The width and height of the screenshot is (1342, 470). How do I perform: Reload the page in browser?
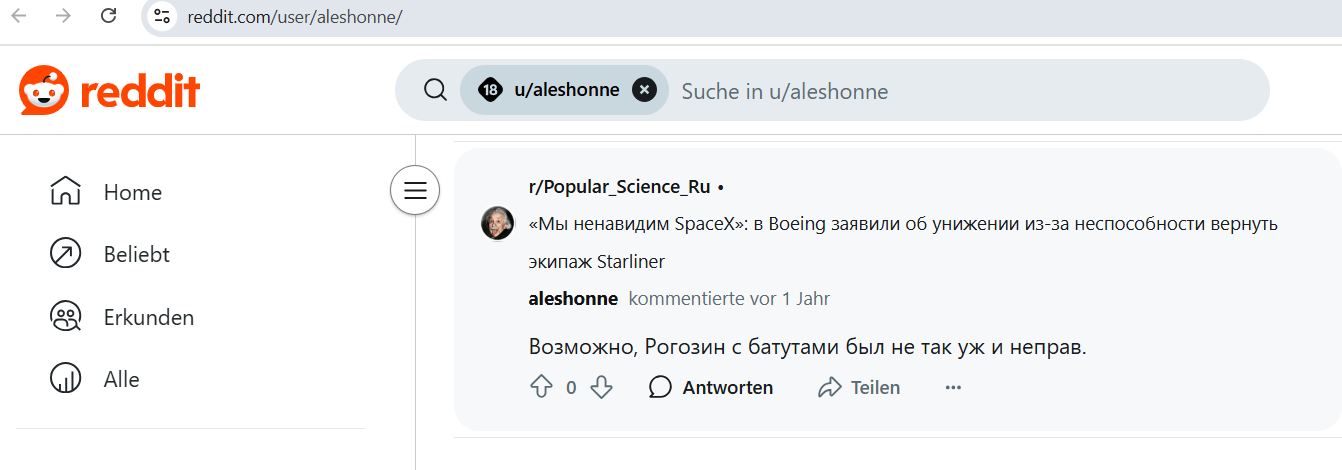109,16
